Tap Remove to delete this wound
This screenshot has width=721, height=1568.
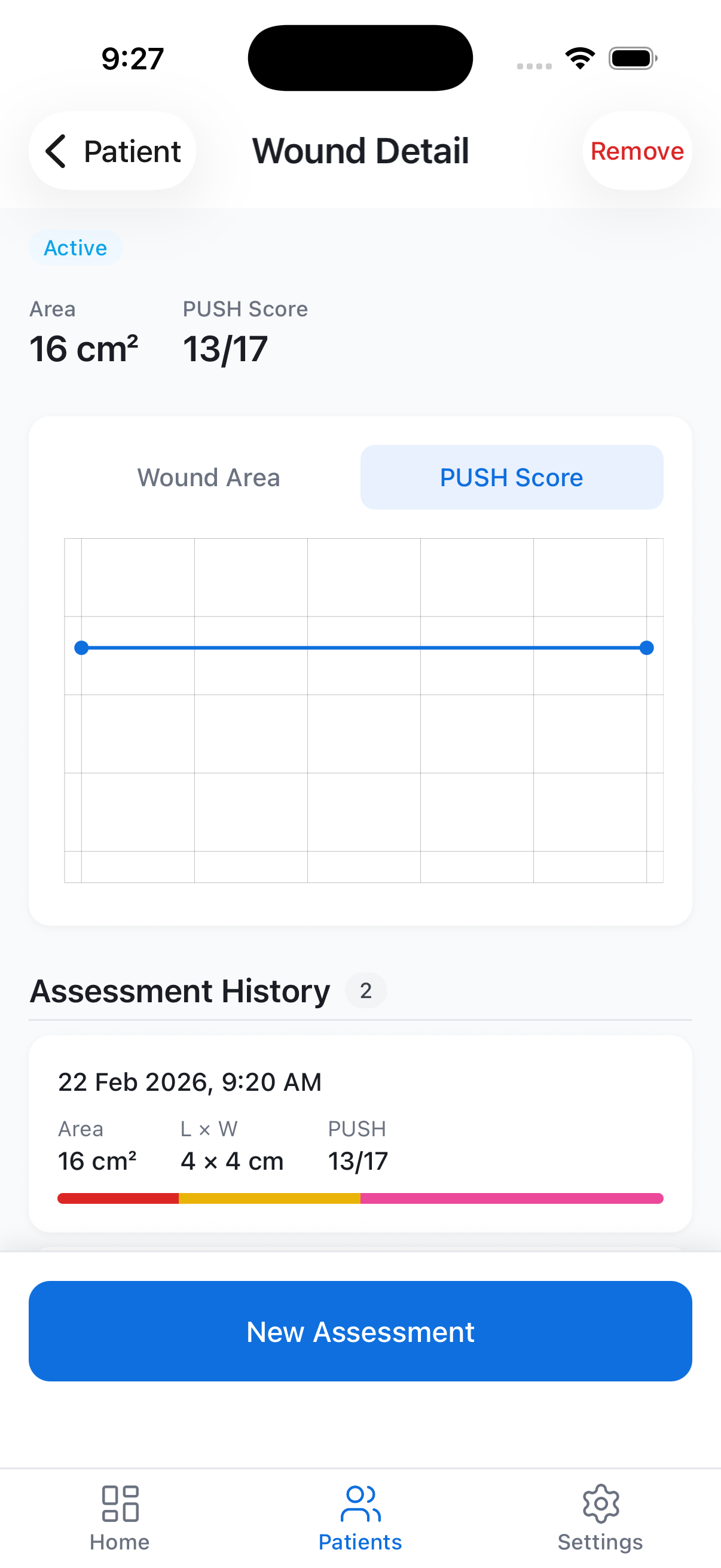[637, 151]
